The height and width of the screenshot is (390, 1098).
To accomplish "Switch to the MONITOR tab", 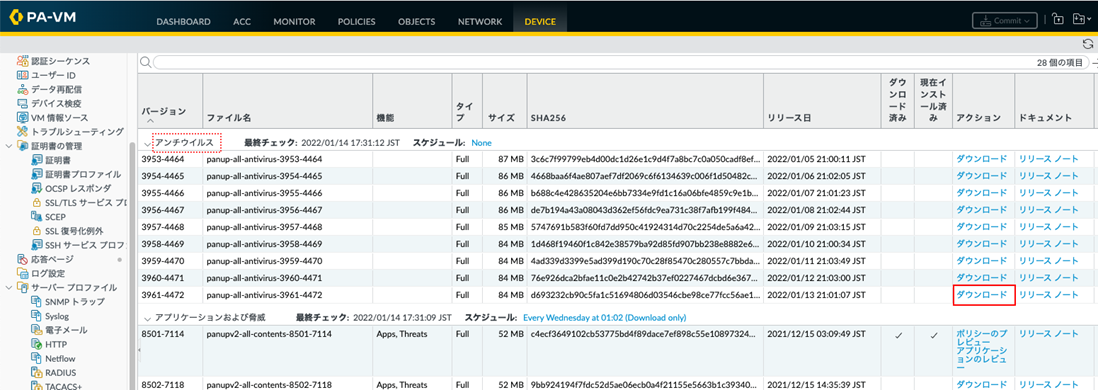I will click(x=294, y=22).
